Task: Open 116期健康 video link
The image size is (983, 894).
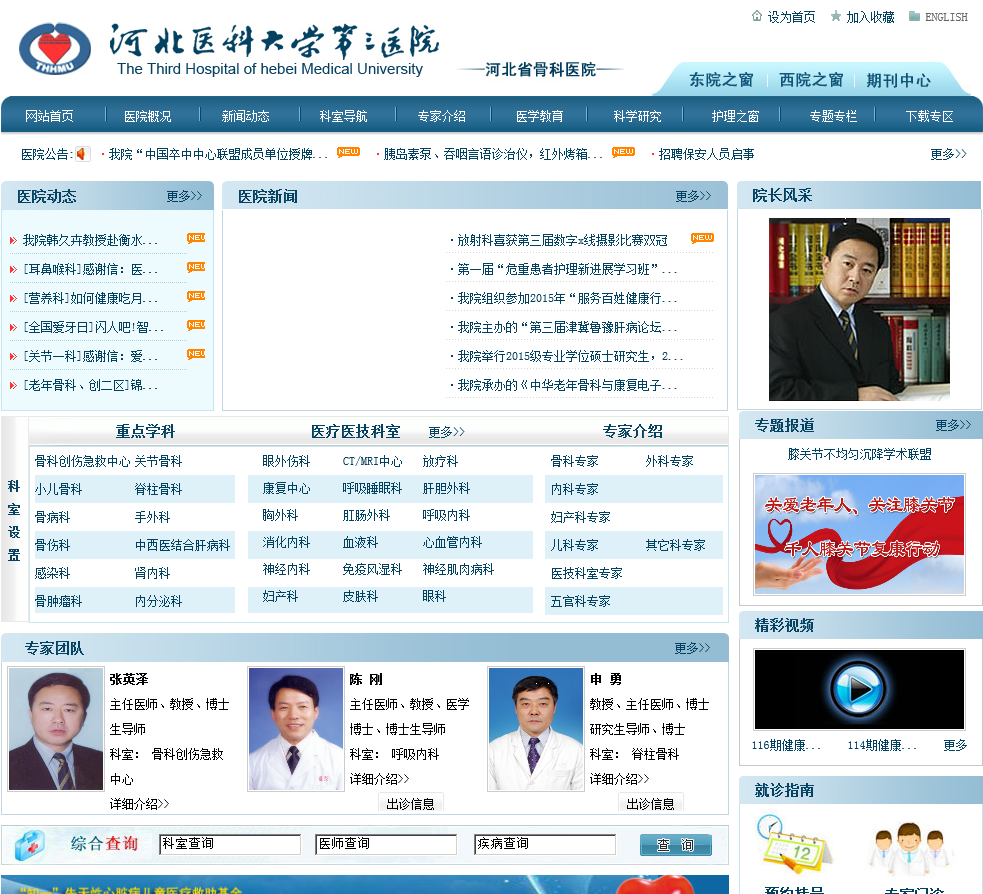Action: (x=786, y=745)
